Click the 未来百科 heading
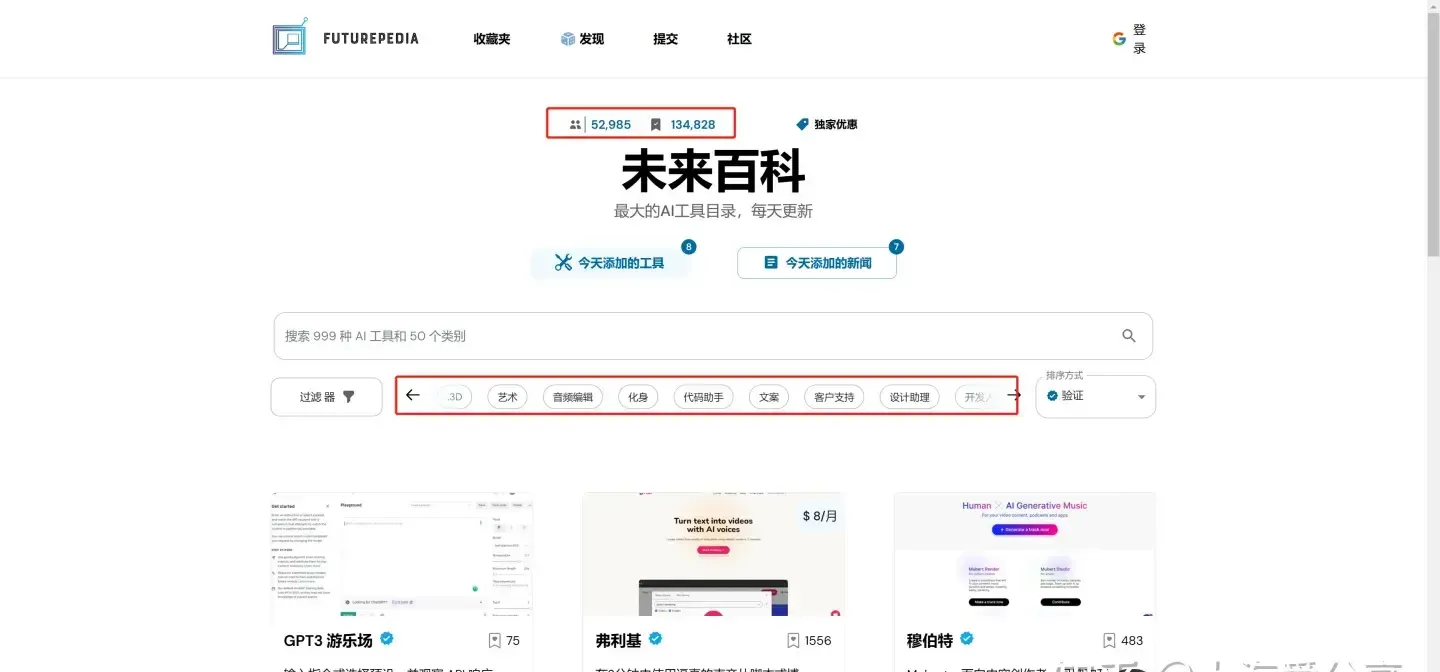 point(713,171)
